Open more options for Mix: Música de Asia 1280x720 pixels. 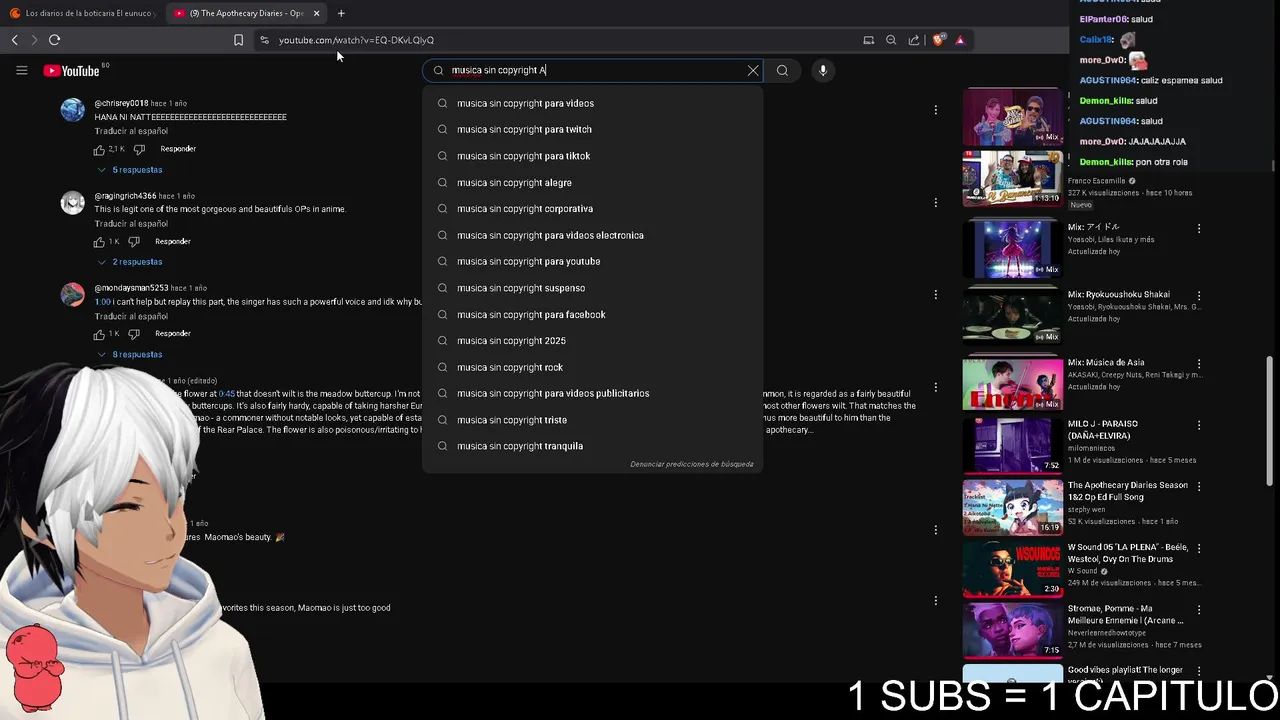point(1198,364)
